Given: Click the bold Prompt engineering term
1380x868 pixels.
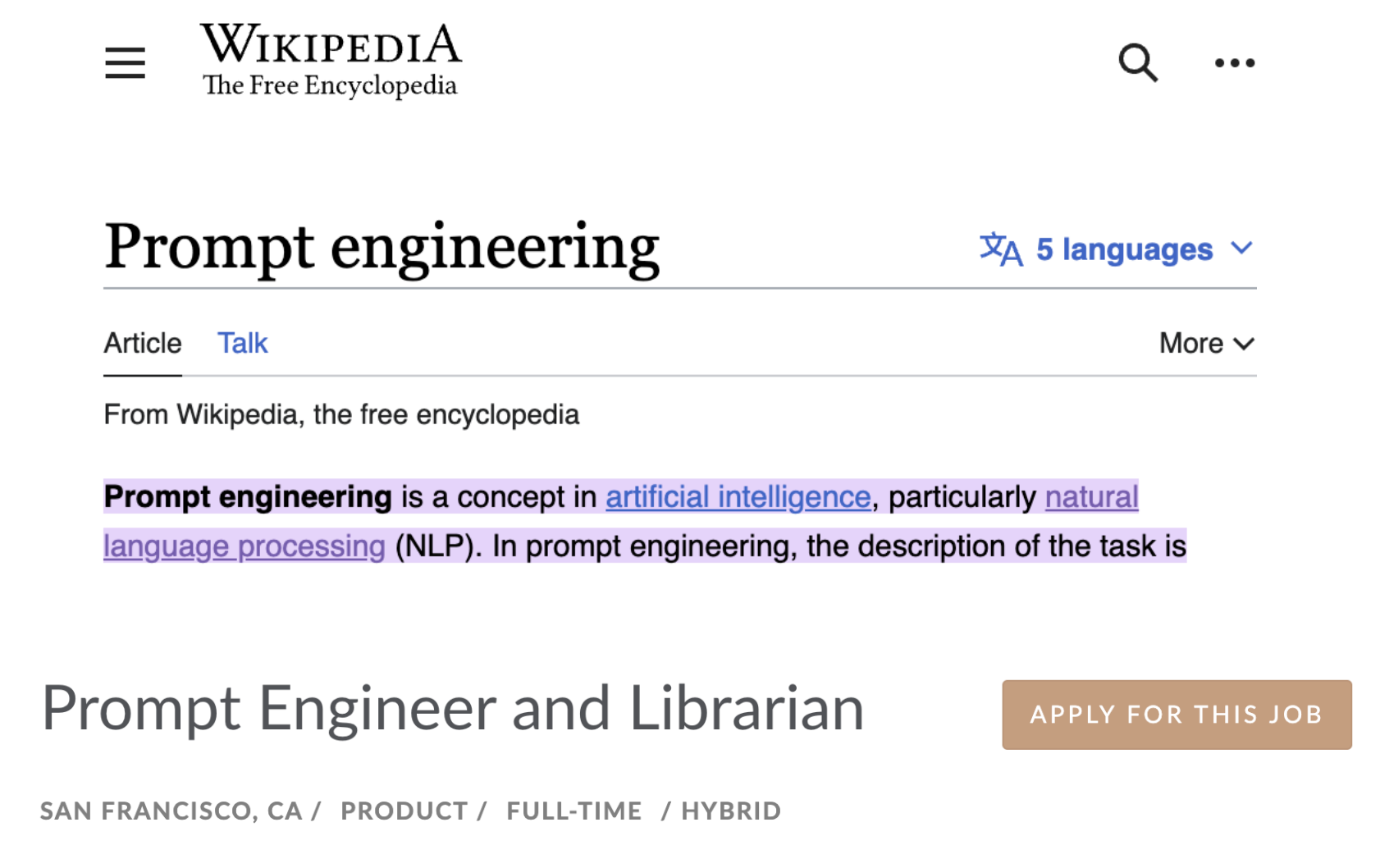Looking at the screenshot, I should pos(248,497).
